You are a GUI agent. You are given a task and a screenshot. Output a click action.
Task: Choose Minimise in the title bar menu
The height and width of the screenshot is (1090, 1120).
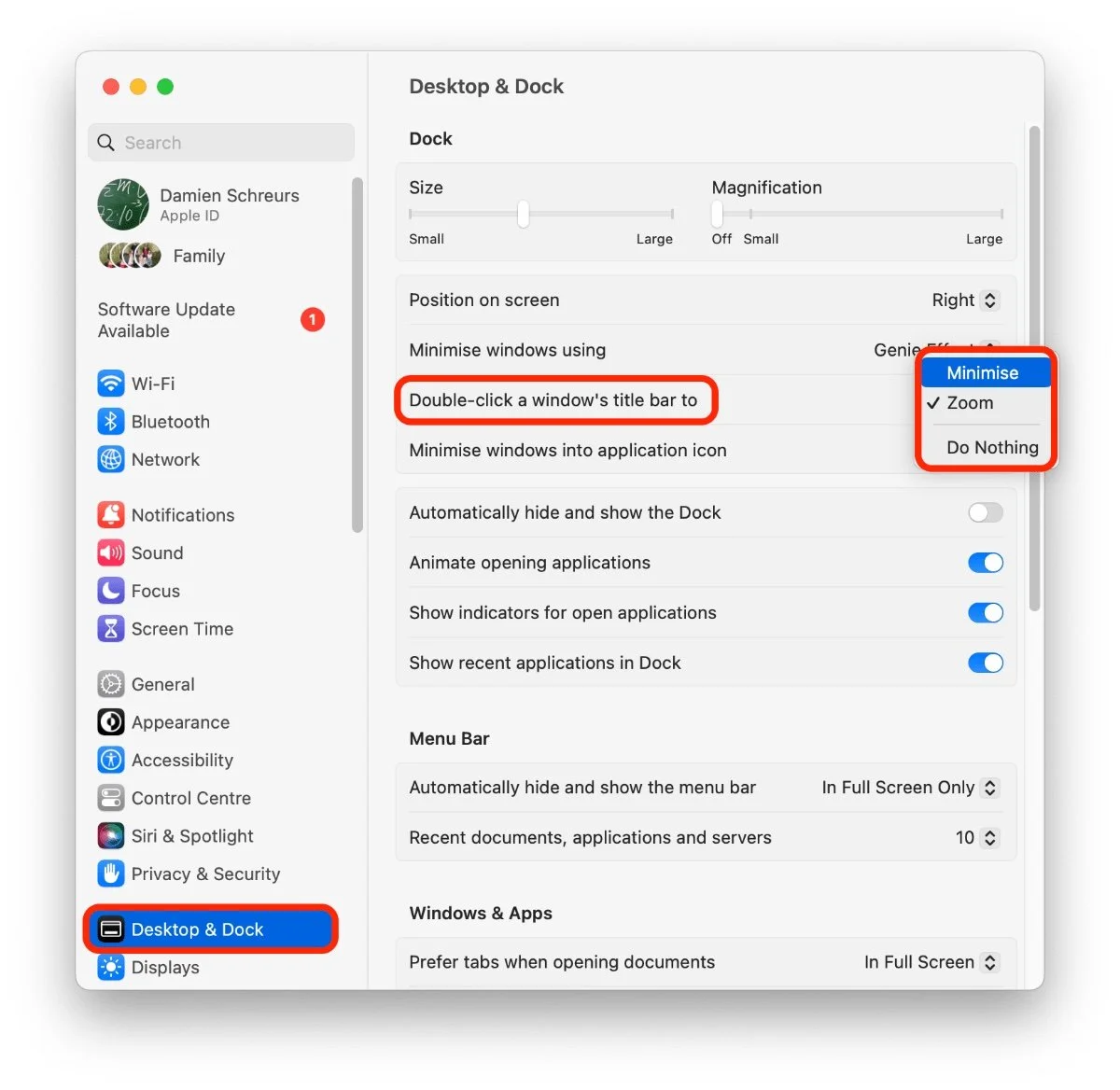tap(985, 371)
